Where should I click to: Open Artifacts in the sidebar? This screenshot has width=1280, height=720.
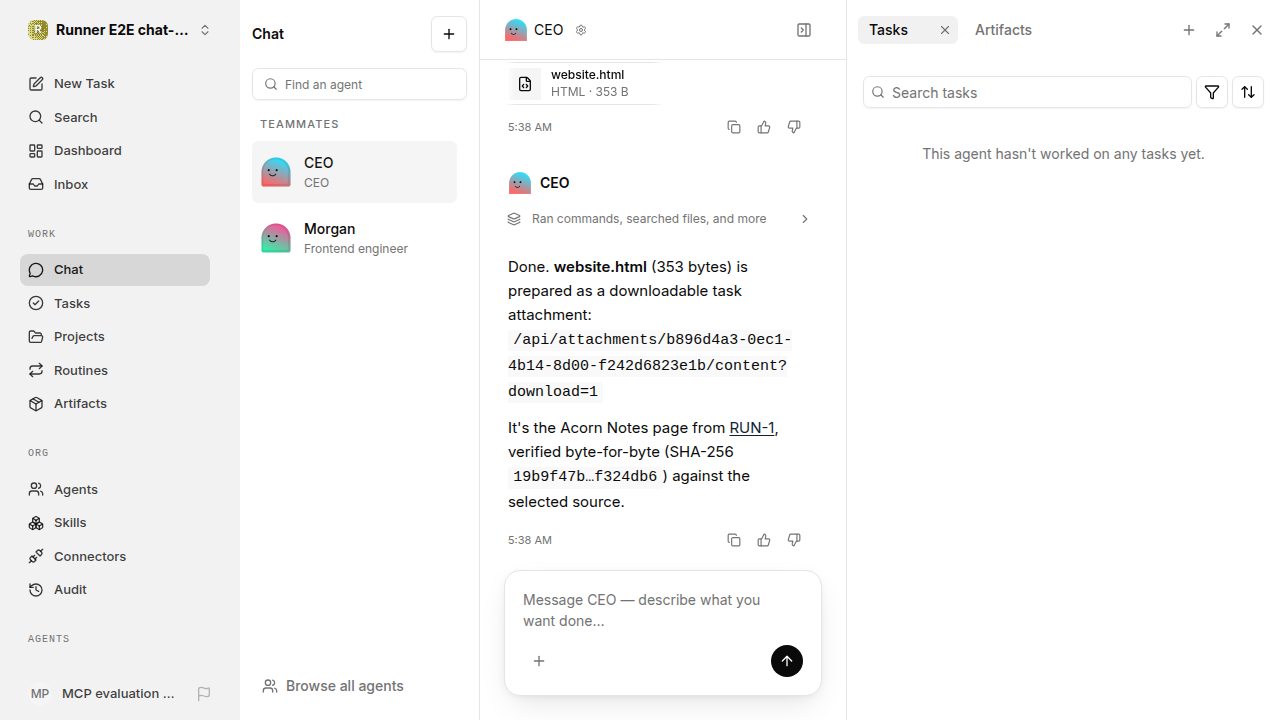pyautogui.click(x=115, y=404)
